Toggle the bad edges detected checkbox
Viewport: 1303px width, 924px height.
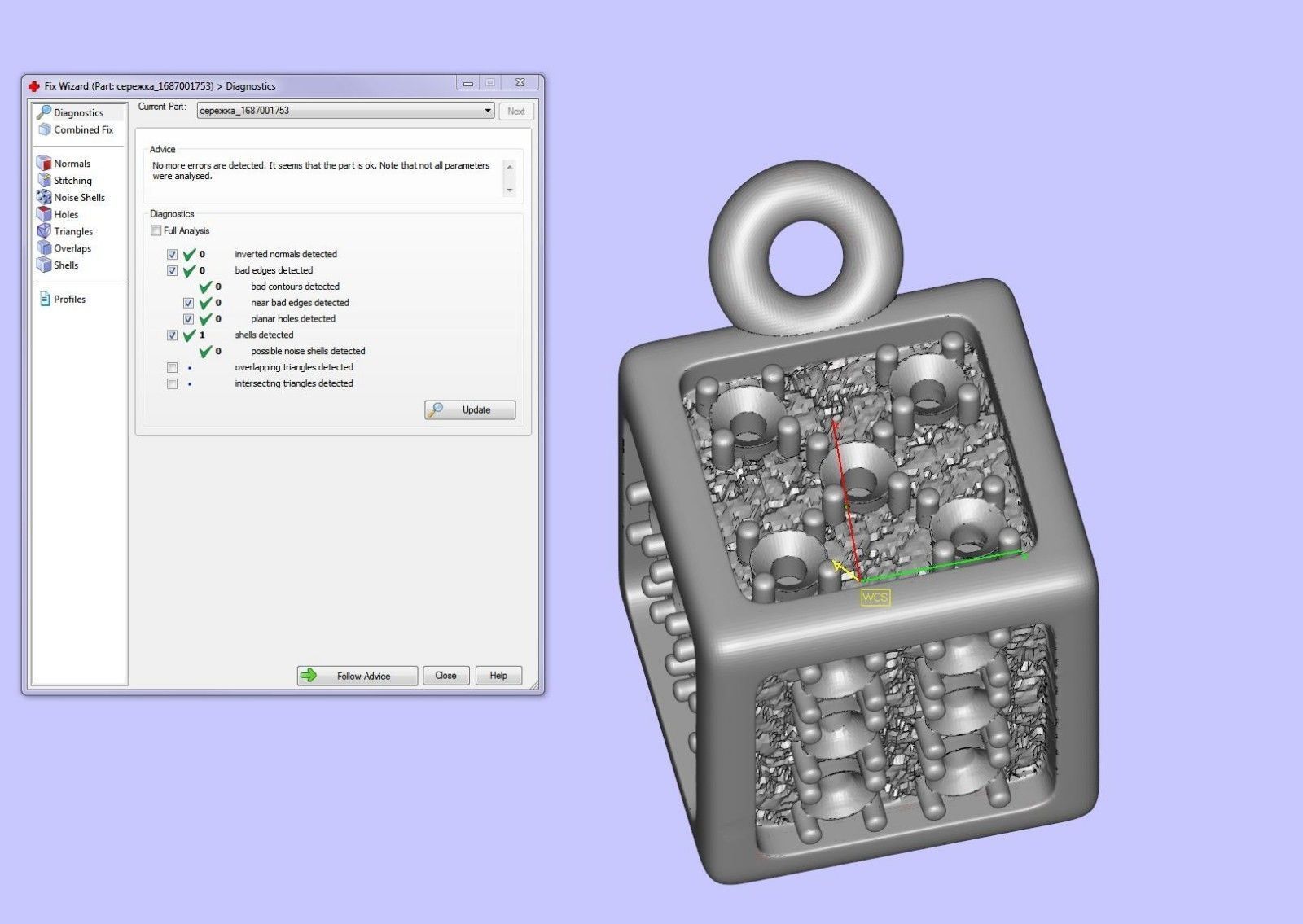(172, 271)
